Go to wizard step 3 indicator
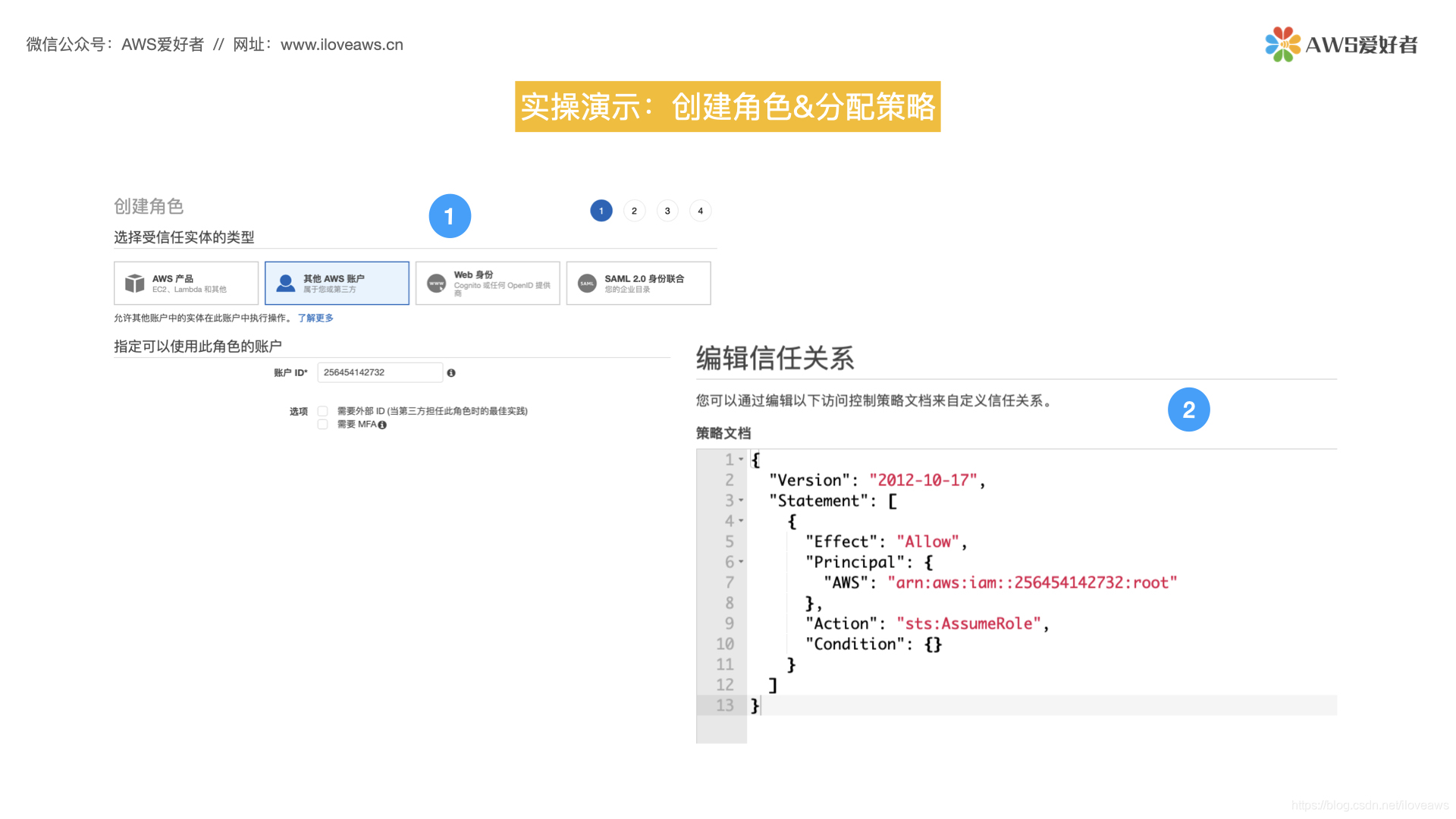Screen dimensions: 1456x819 pyautogui.click(x=667, y=211)
